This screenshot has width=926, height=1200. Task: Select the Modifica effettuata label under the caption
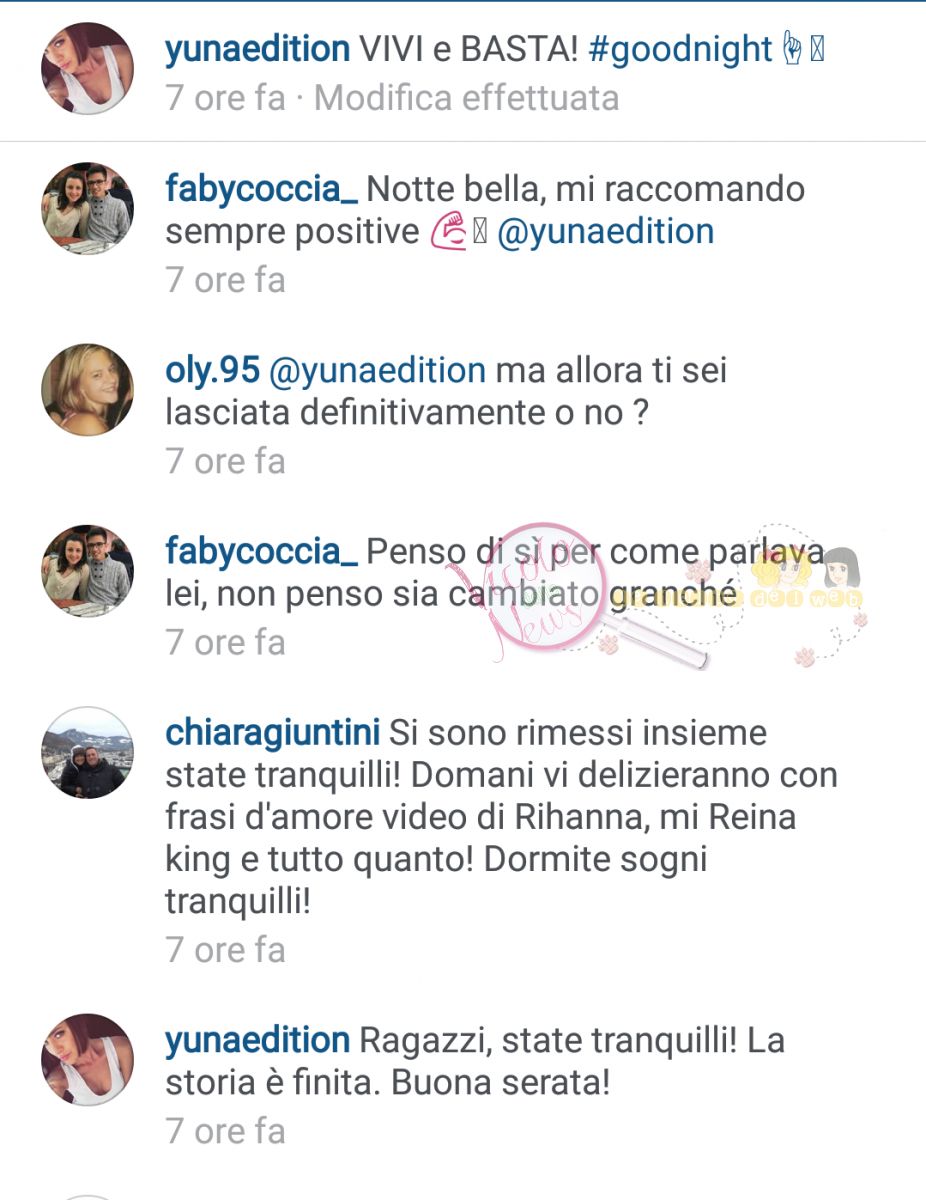click(467, 98)
